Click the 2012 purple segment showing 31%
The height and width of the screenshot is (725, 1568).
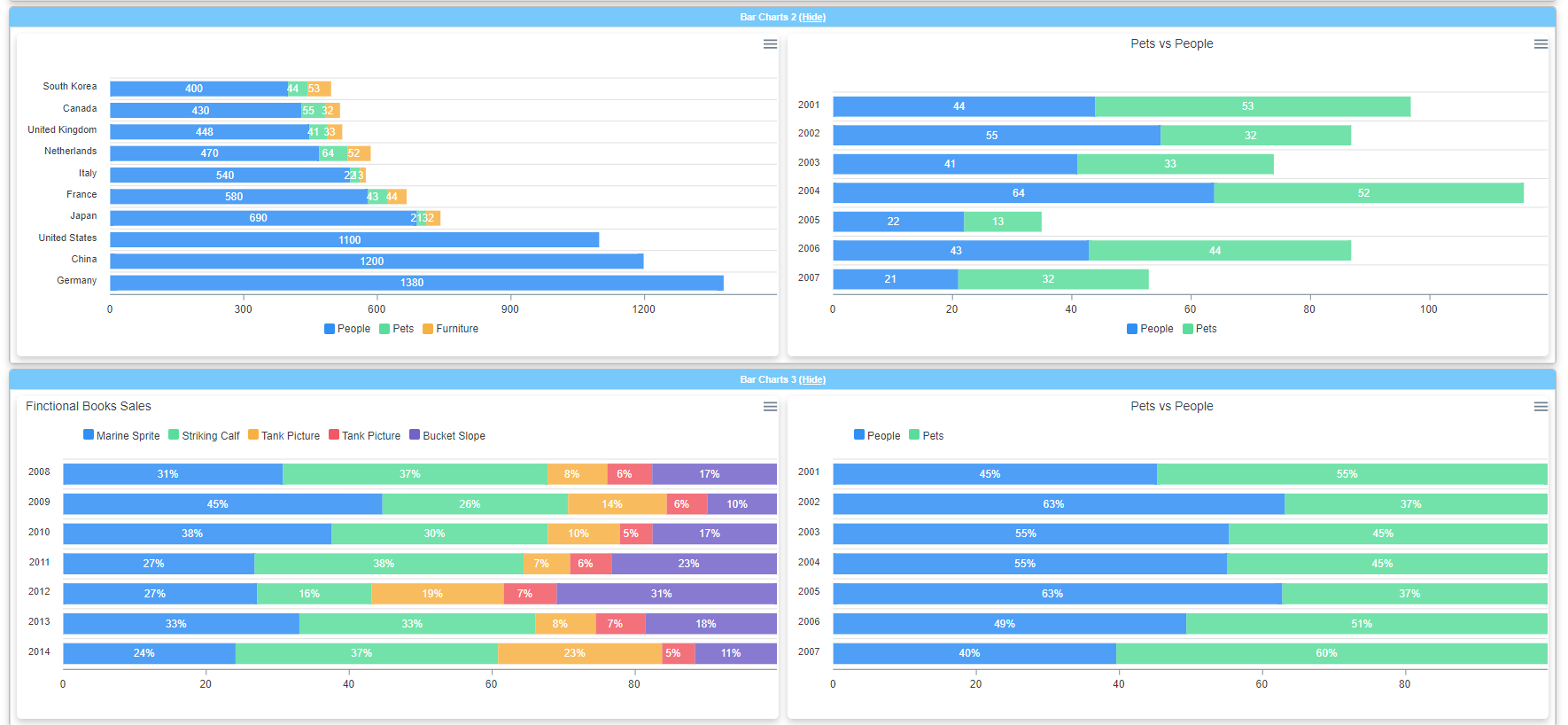click(666, 594)
